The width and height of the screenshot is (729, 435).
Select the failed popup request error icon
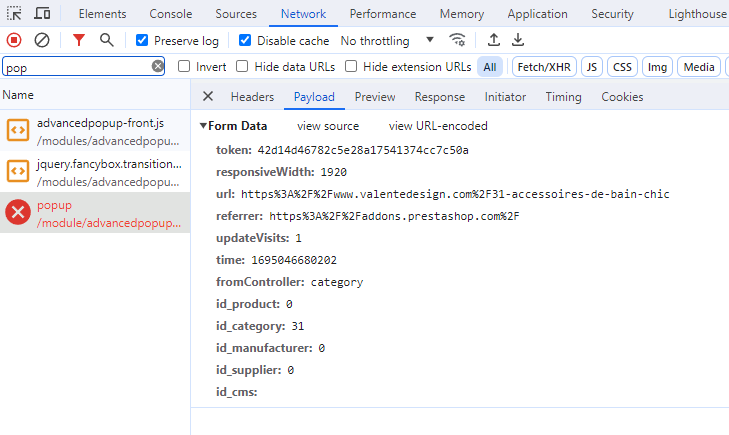(x=18, y=212)
